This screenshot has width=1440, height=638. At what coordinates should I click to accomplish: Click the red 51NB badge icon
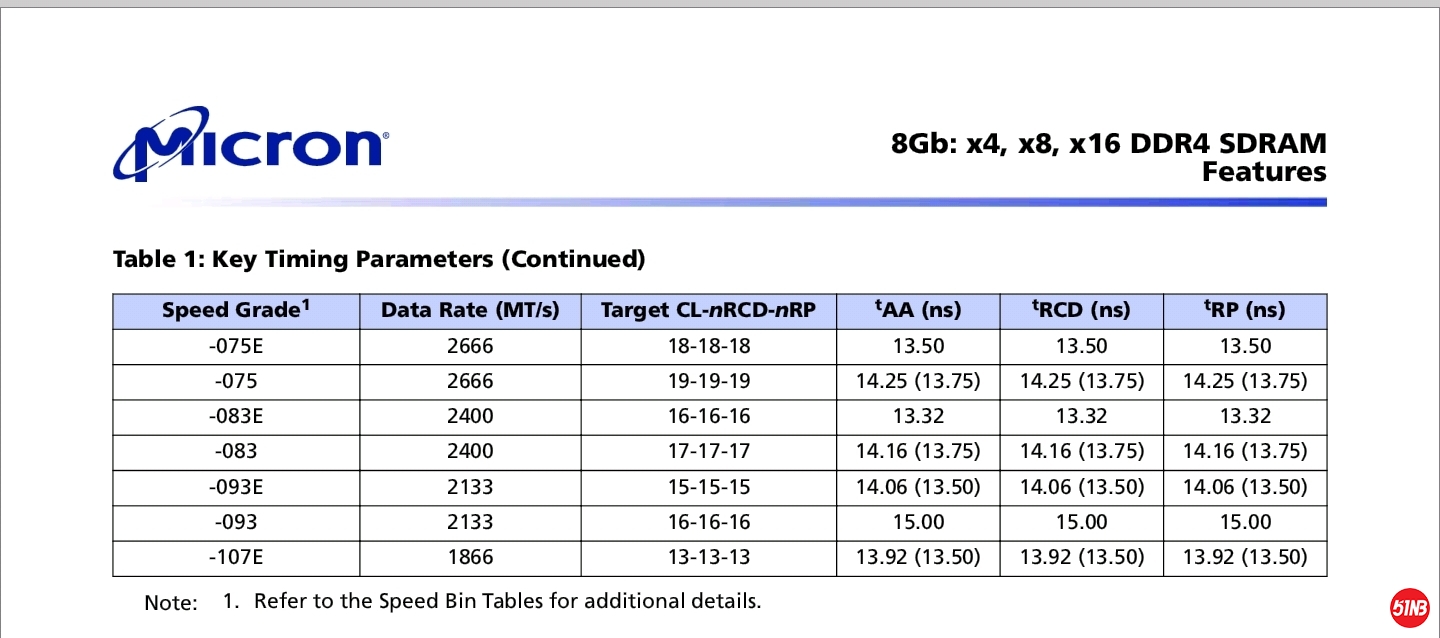pyautogui.click(x=1410, y=607)
